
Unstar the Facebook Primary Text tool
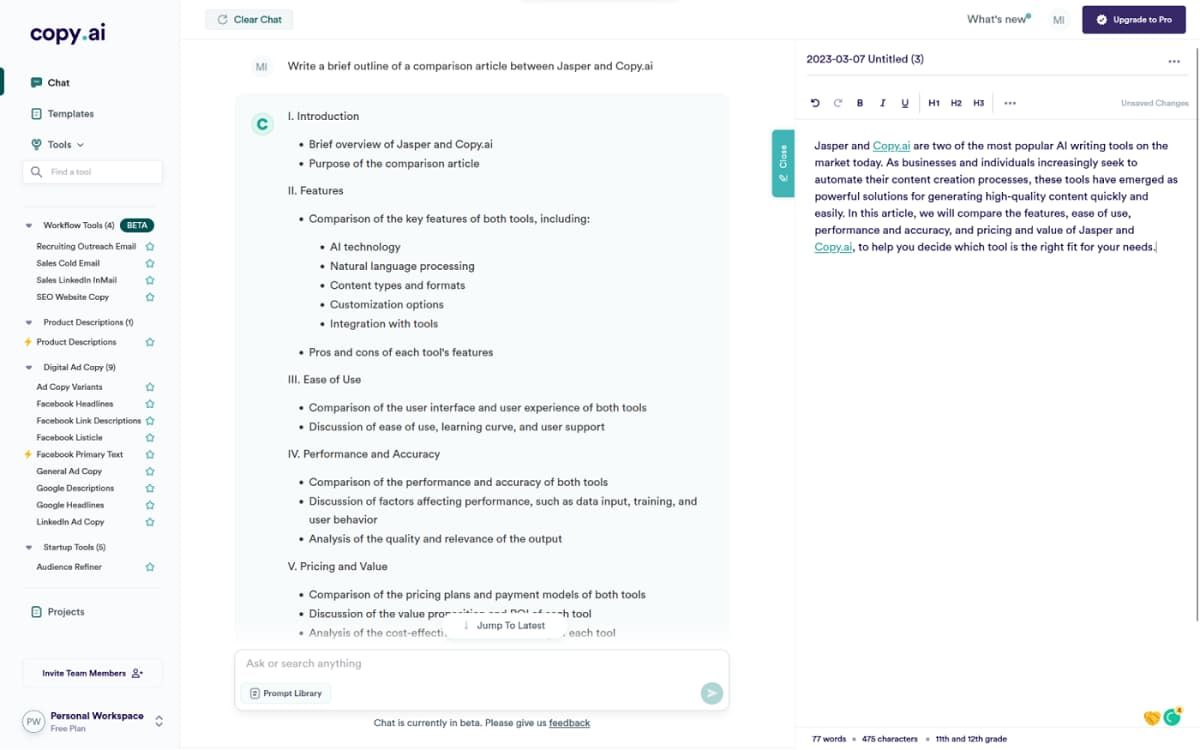[149, 454]
